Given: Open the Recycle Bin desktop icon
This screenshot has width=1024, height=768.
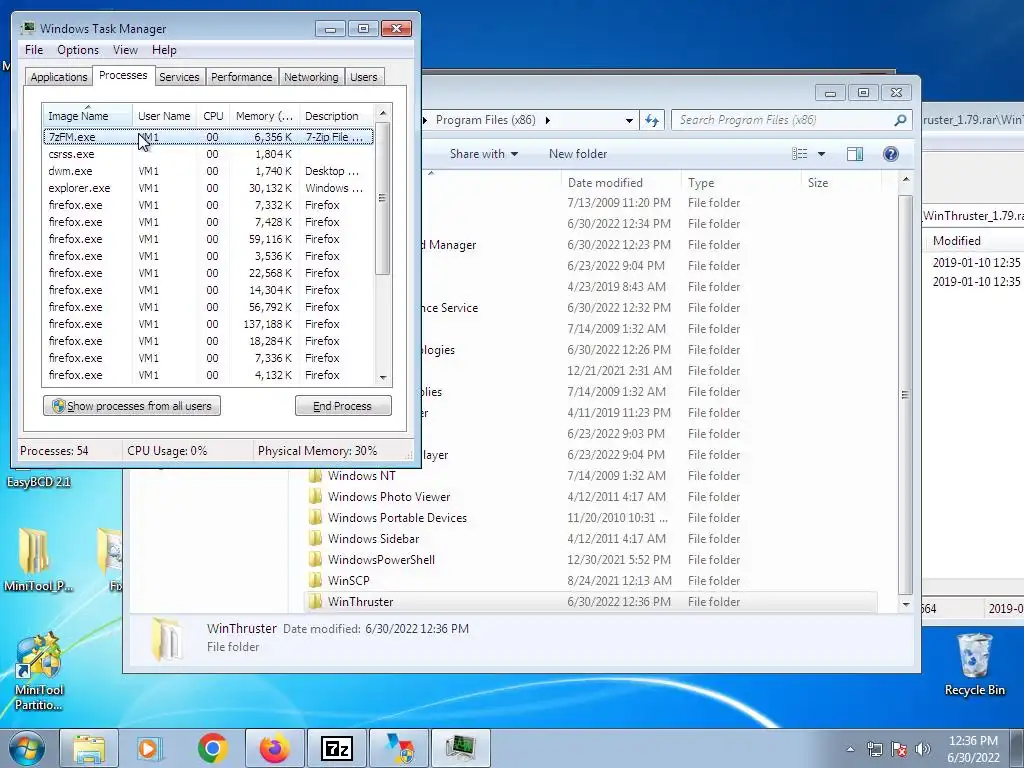Looking at the screenshot, I should pos(974,664).
